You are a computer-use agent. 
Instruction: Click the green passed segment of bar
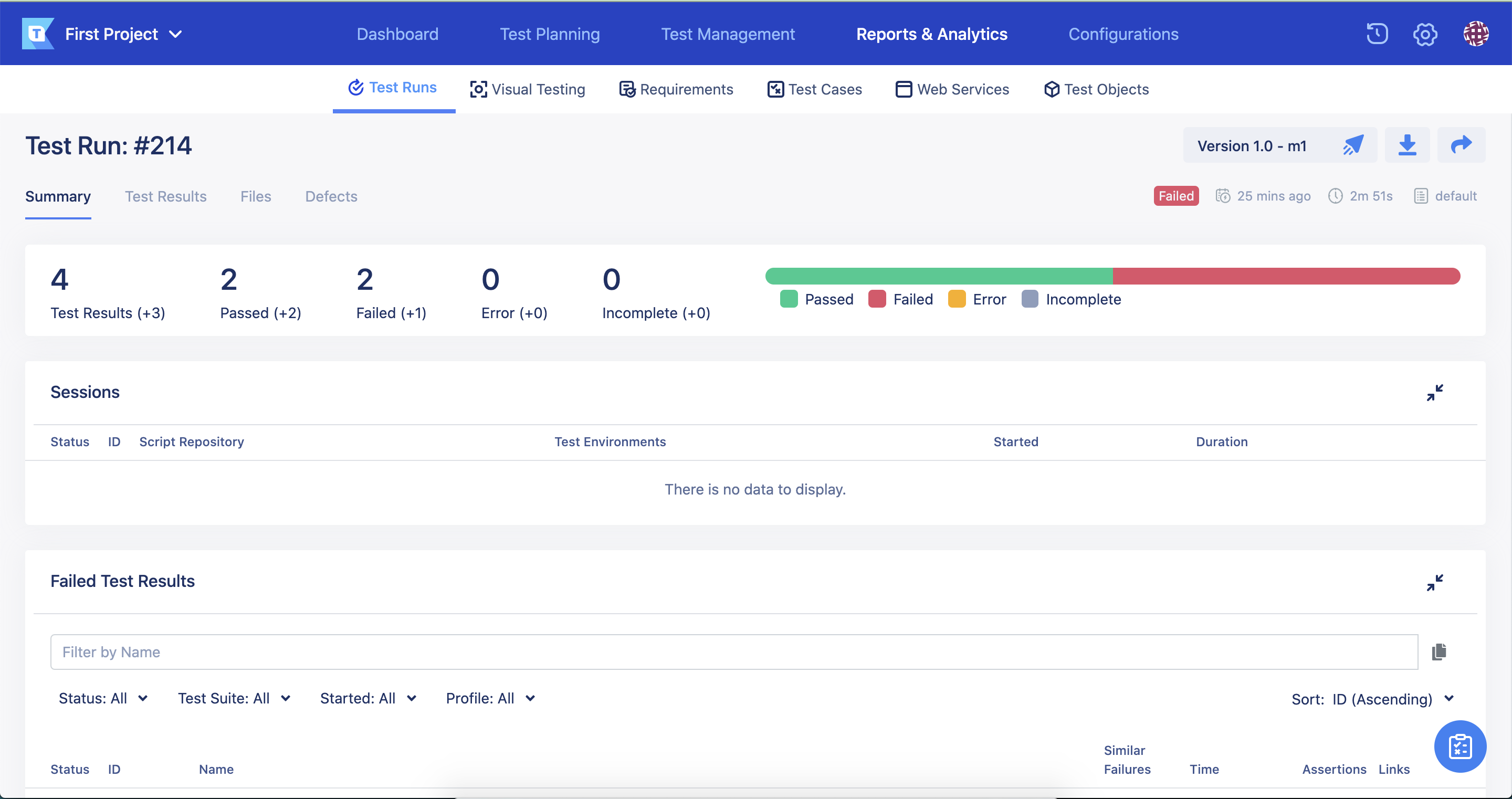coord(939,276)
